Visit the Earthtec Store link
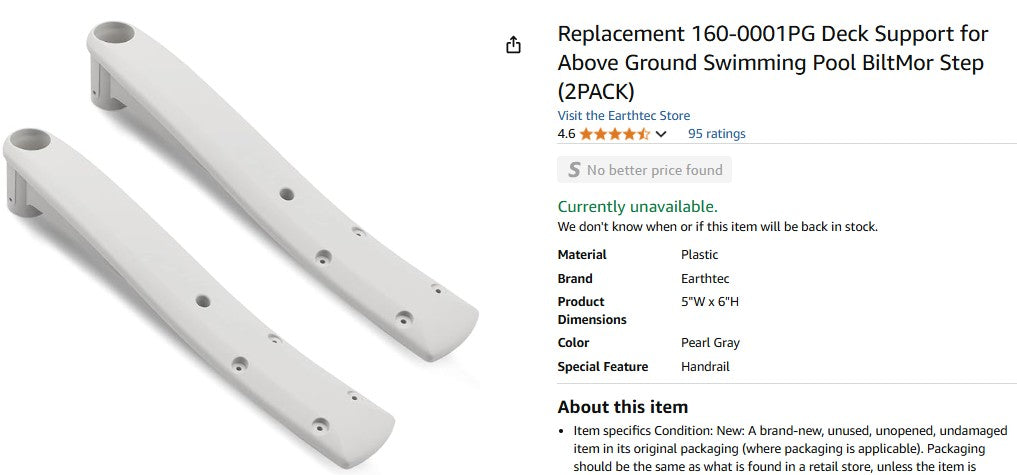The image size is (1017, 475). point(623,116)
